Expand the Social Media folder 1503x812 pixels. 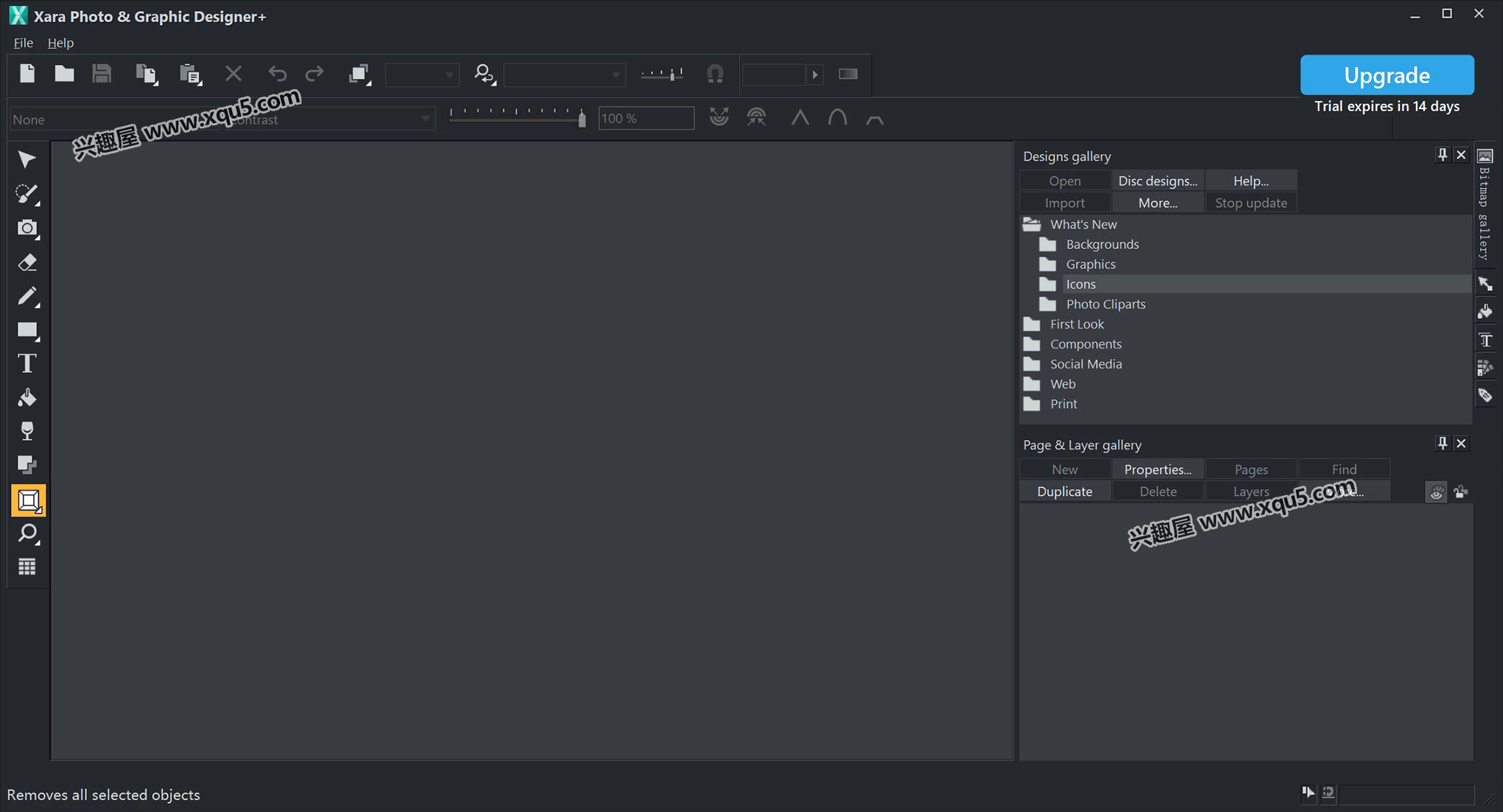point(1032,364)
